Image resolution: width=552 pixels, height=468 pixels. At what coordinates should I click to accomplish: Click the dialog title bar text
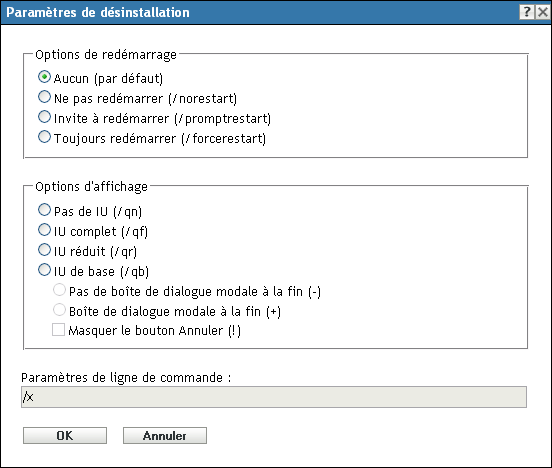pos(98,12)
